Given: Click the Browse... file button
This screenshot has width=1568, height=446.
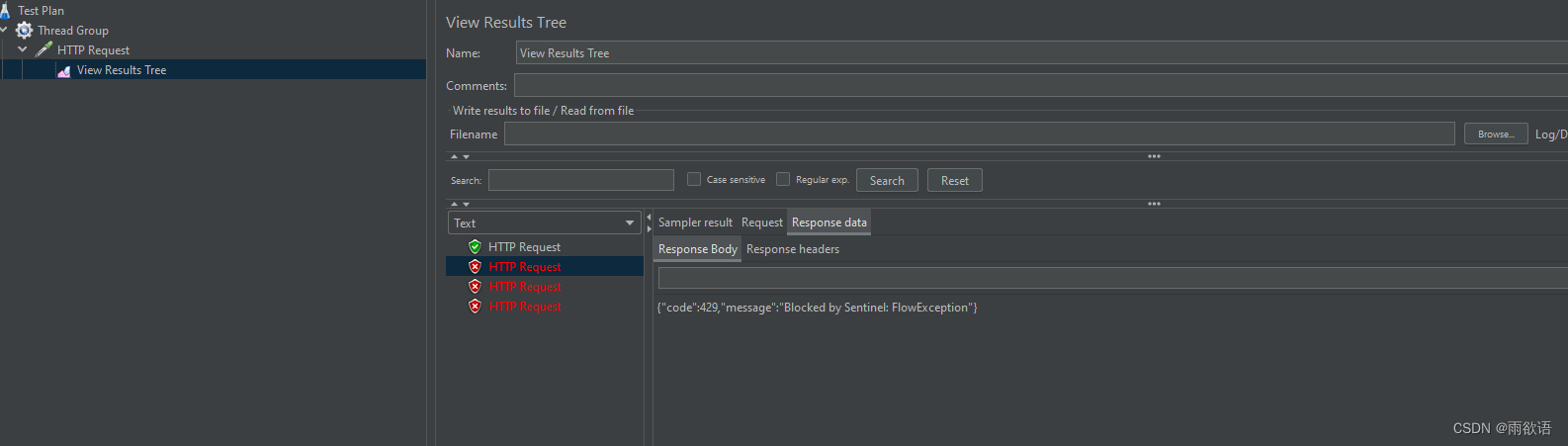Looking at the screenshot, I should click(1496, 134).
